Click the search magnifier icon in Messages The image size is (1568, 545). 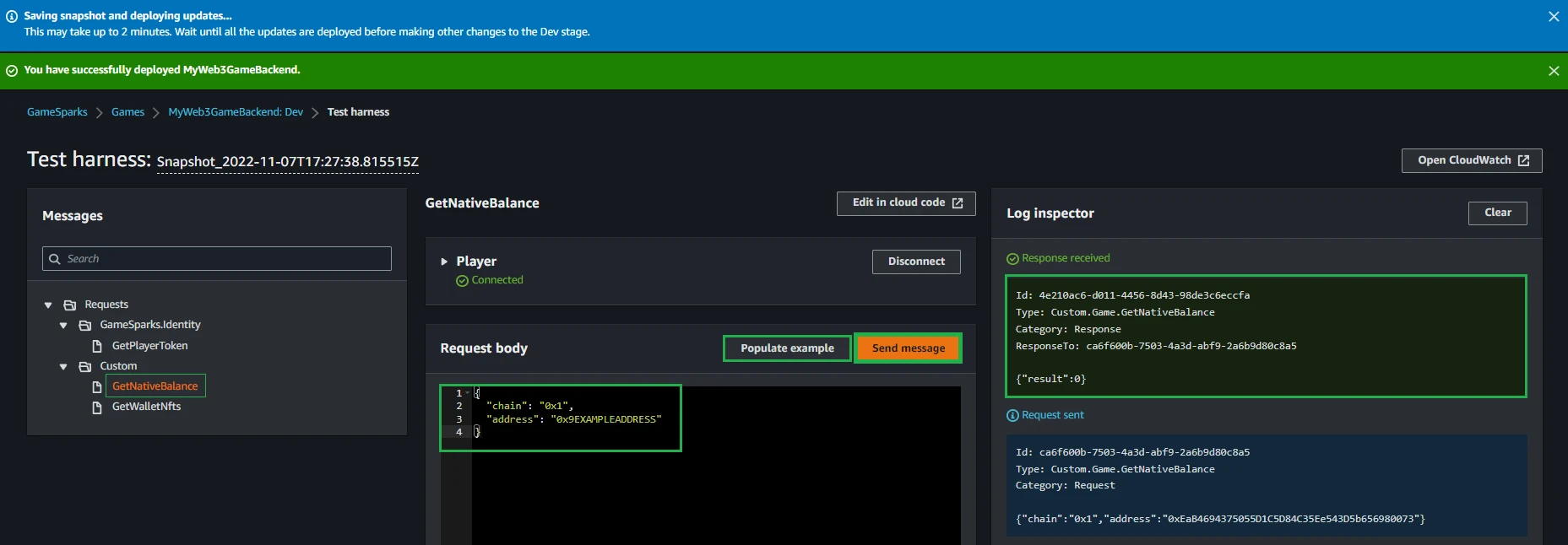pos(55,259)
